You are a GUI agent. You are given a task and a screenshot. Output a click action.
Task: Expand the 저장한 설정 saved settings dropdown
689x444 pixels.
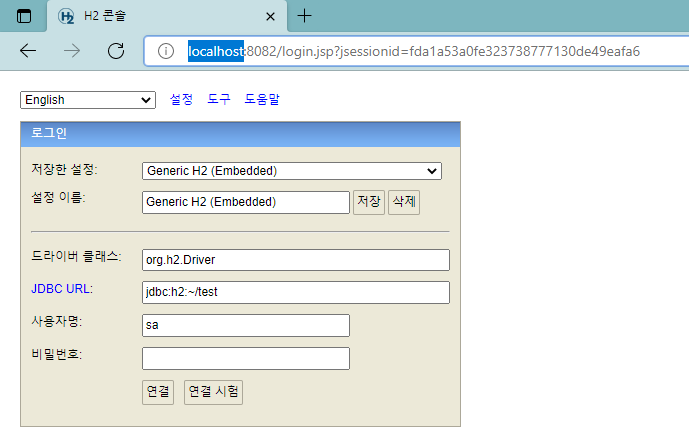pos(292,171)
